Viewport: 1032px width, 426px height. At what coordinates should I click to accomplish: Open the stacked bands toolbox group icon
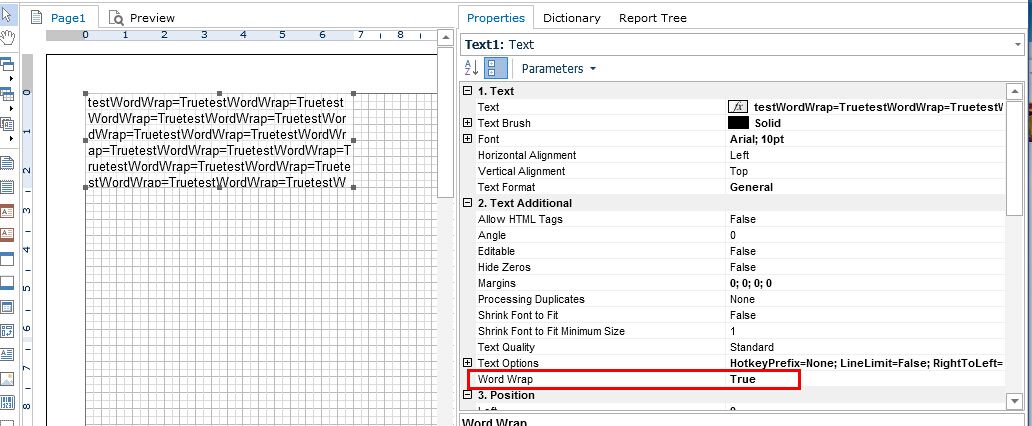[x=7, y=64]
